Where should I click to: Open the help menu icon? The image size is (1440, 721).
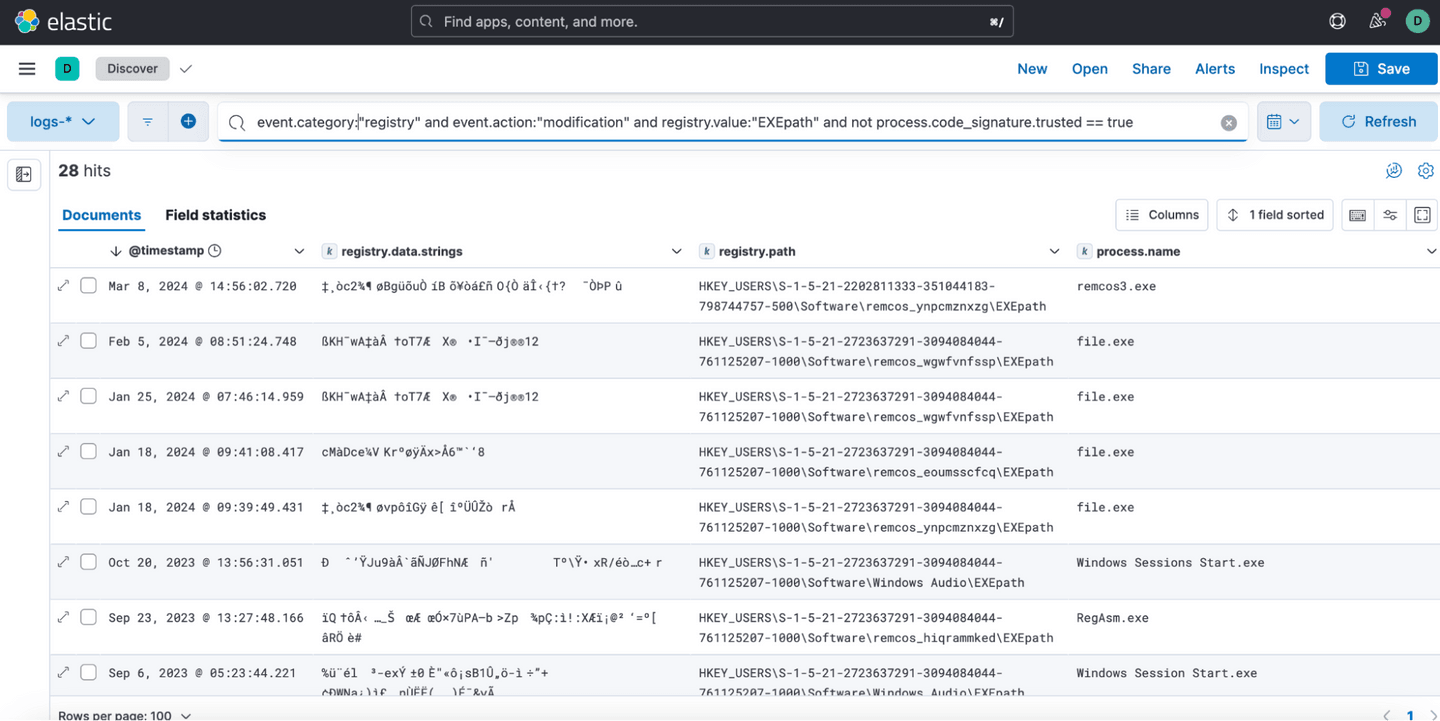pyautogui.click(x=1337, y=21)
